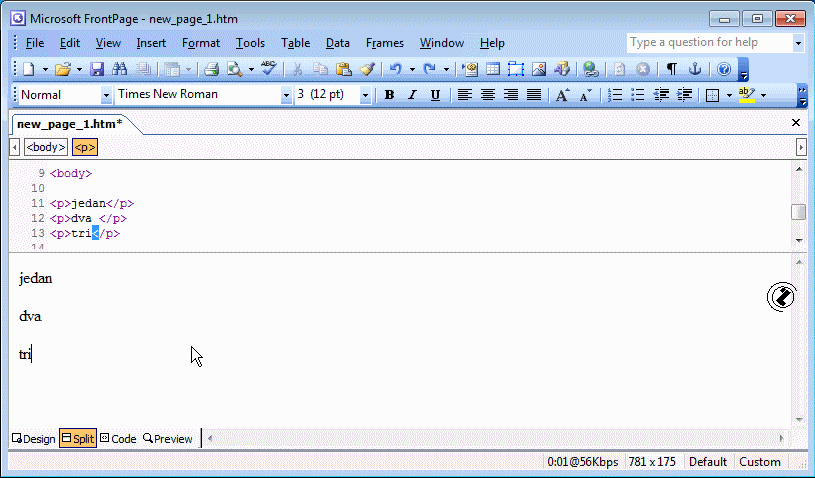
Task: Toggle Show All paragraph marks
Action: [x=671, y=69]
